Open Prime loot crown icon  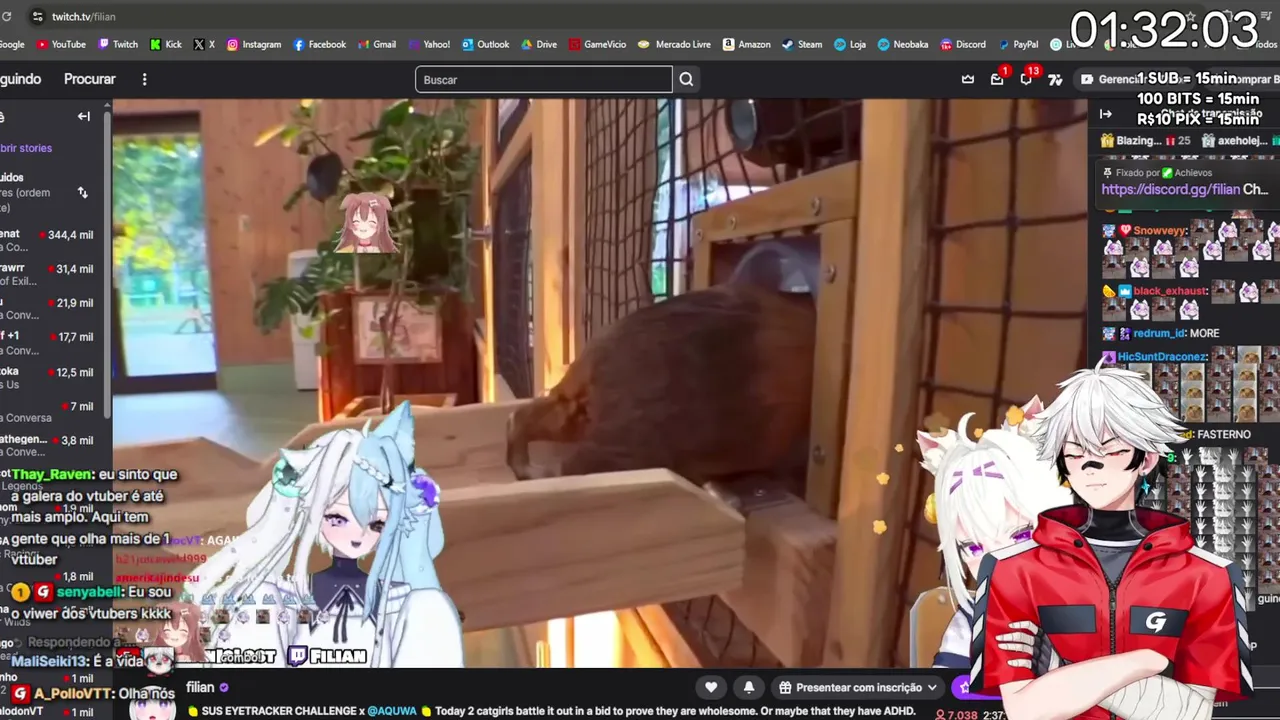coord(968,79)
